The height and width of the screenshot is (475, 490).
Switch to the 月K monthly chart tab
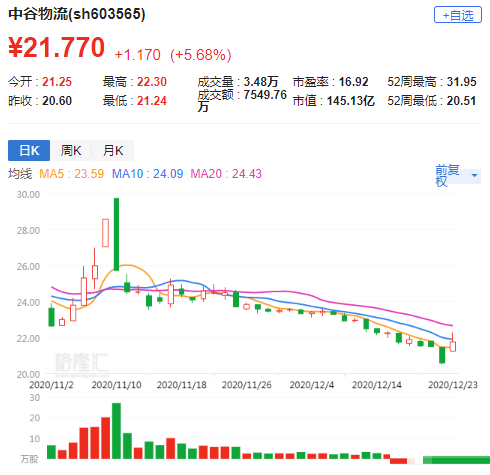113,150
